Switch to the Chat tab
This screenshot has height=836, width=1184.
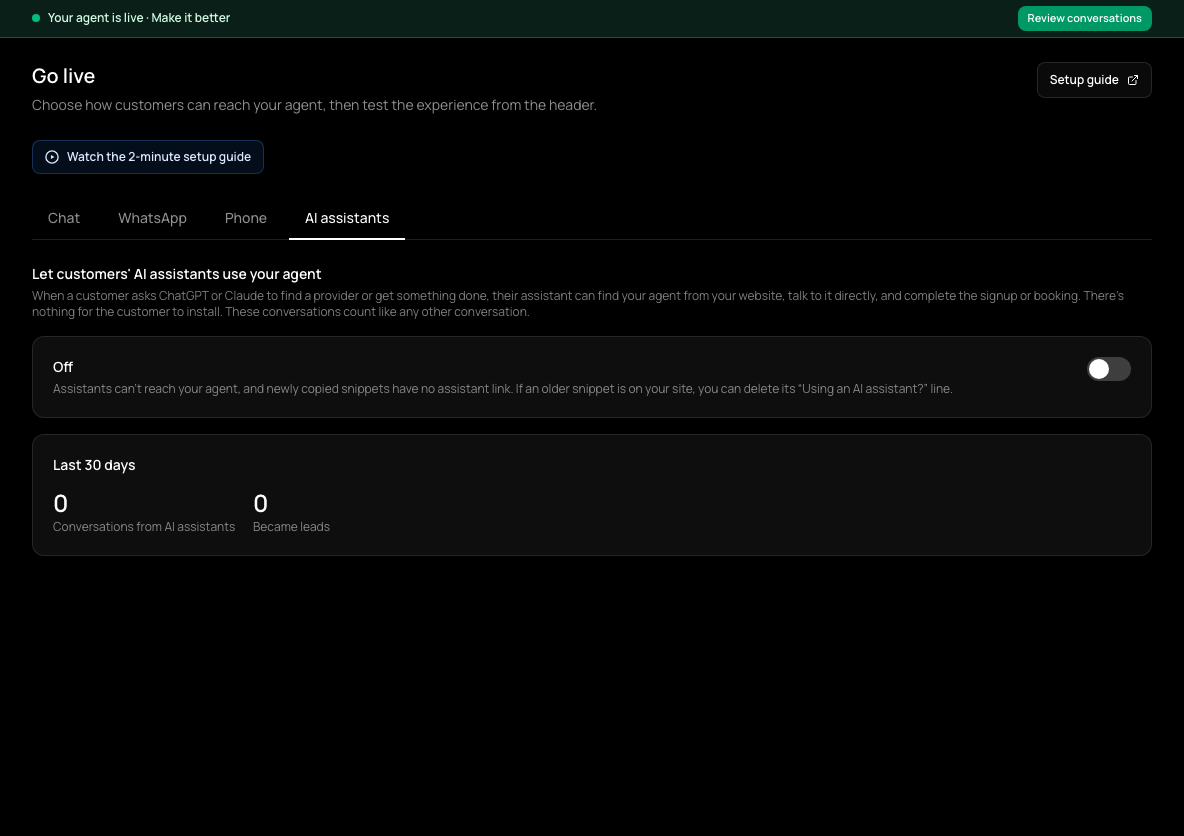pyautogui.click(x=63, y=218)
